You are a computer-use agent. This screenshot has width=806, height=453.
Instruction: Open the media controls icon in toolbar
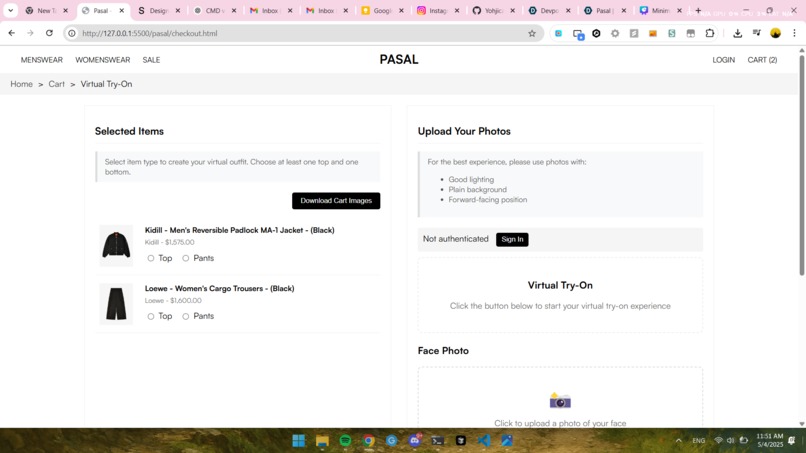tap(757, 33)
